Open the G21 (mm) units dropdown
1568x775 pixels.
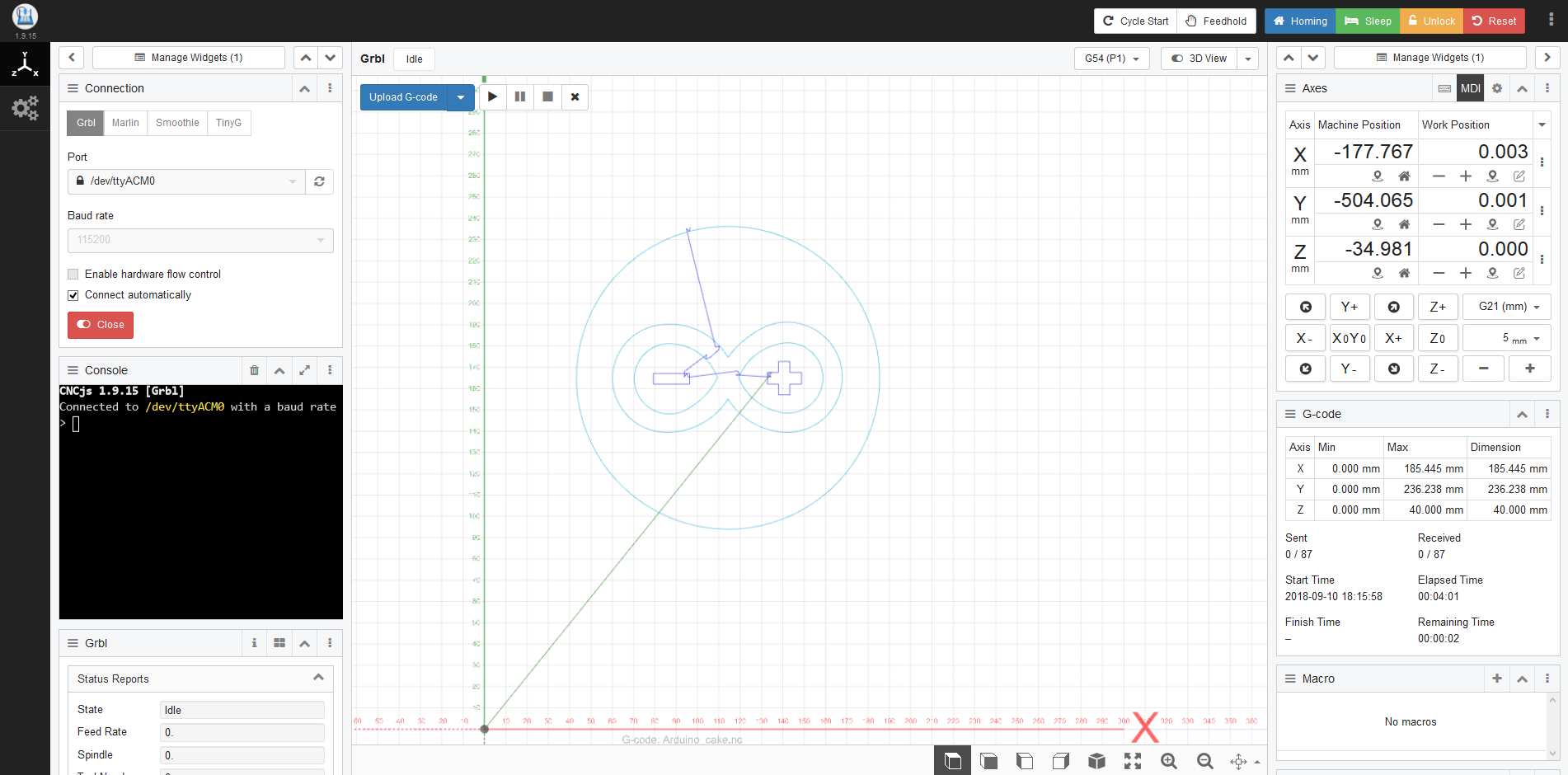point(1507,307)
